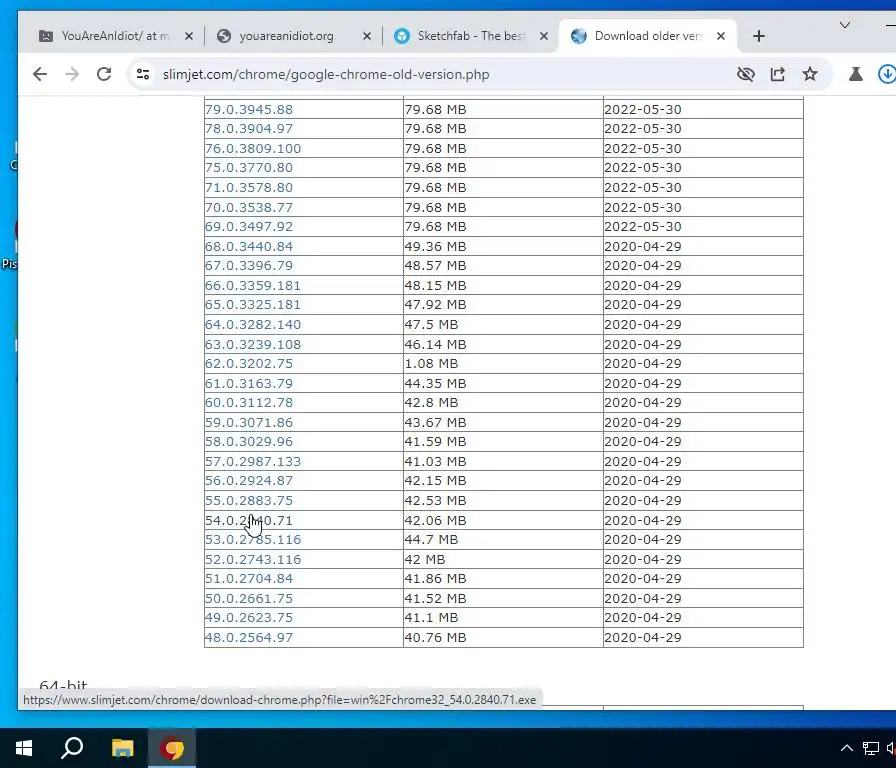Get Chrome 59.0.3071.86 installer
Screen dimensions: 896x768
point(249,422)
